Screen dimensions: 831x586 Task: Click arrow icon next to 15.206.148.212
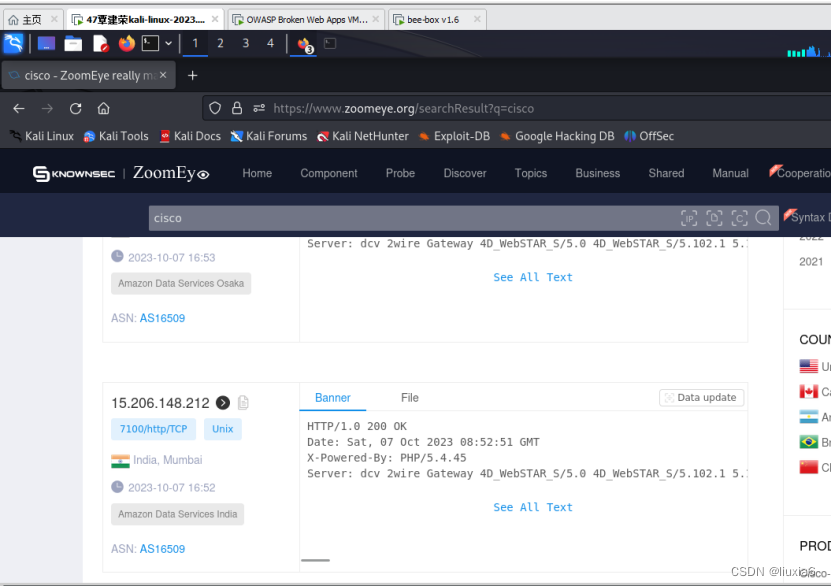(223, 403)
